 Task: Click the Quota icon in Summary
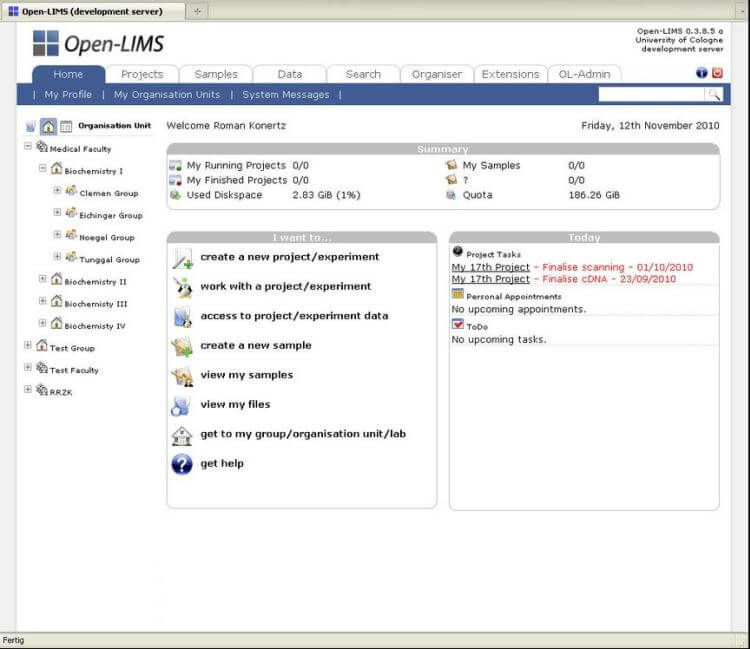(x=451, y=195)
